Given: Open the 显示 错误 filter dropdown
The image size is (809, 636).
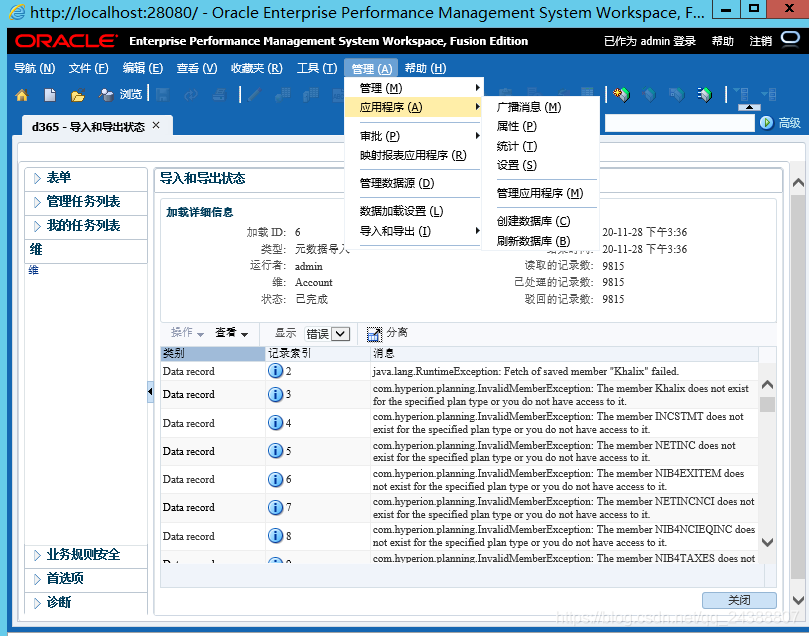Looking at the screenshot, I should [x=328, y=334].
